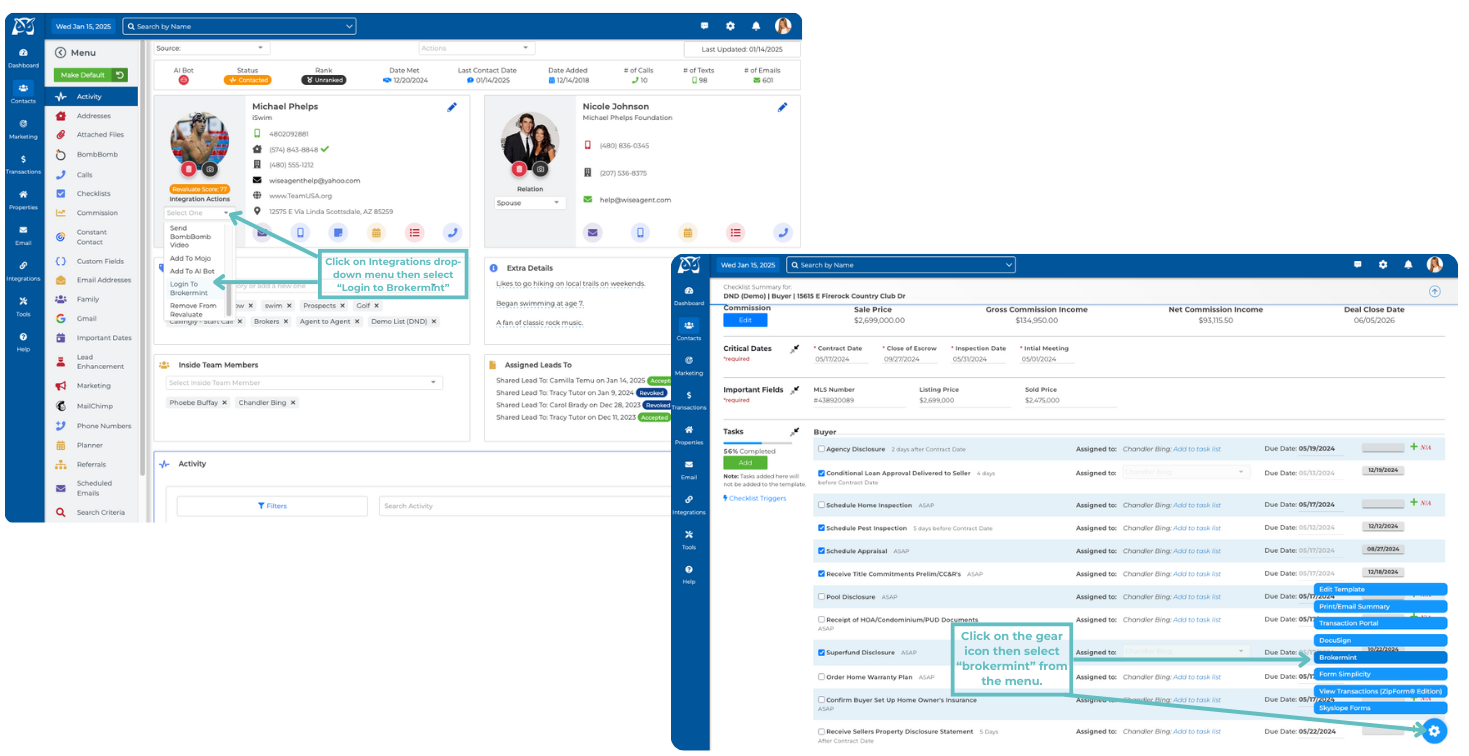Uncheck the Schedule Pest Inspection task
The height and width of the screenshot is (756, 1469).
tap(822, 528)
